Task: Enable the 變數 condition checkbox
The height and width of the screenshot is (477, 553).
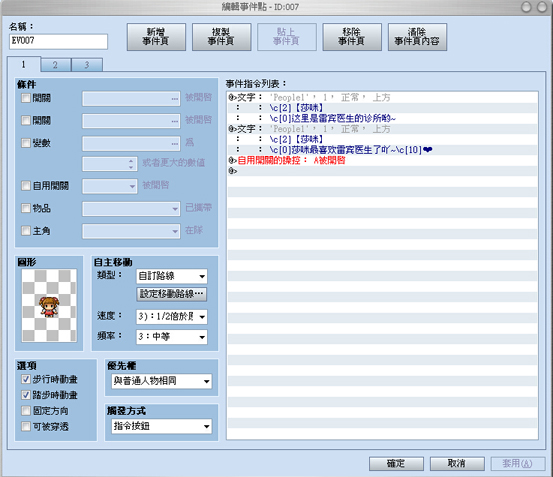Action: click(x=26, y=143)
